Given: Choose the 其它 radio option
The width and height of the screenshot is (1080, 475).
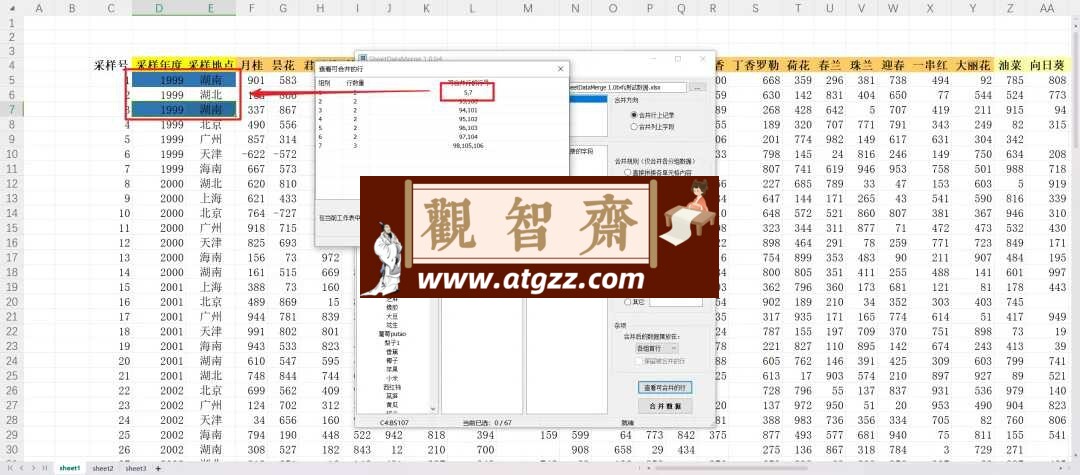Looking at the screenshot, I should [635, 302].
